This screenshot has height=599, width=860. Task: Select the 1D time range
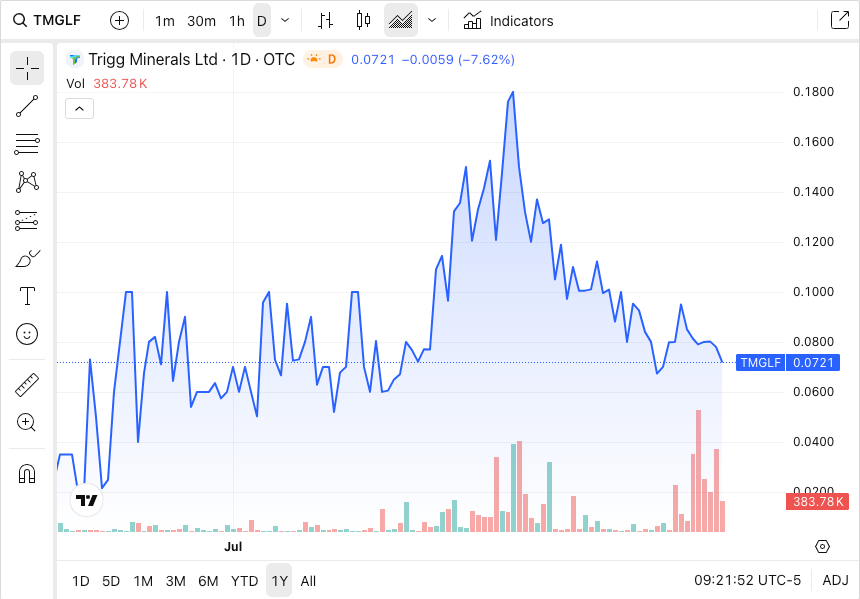coord(81,581)
